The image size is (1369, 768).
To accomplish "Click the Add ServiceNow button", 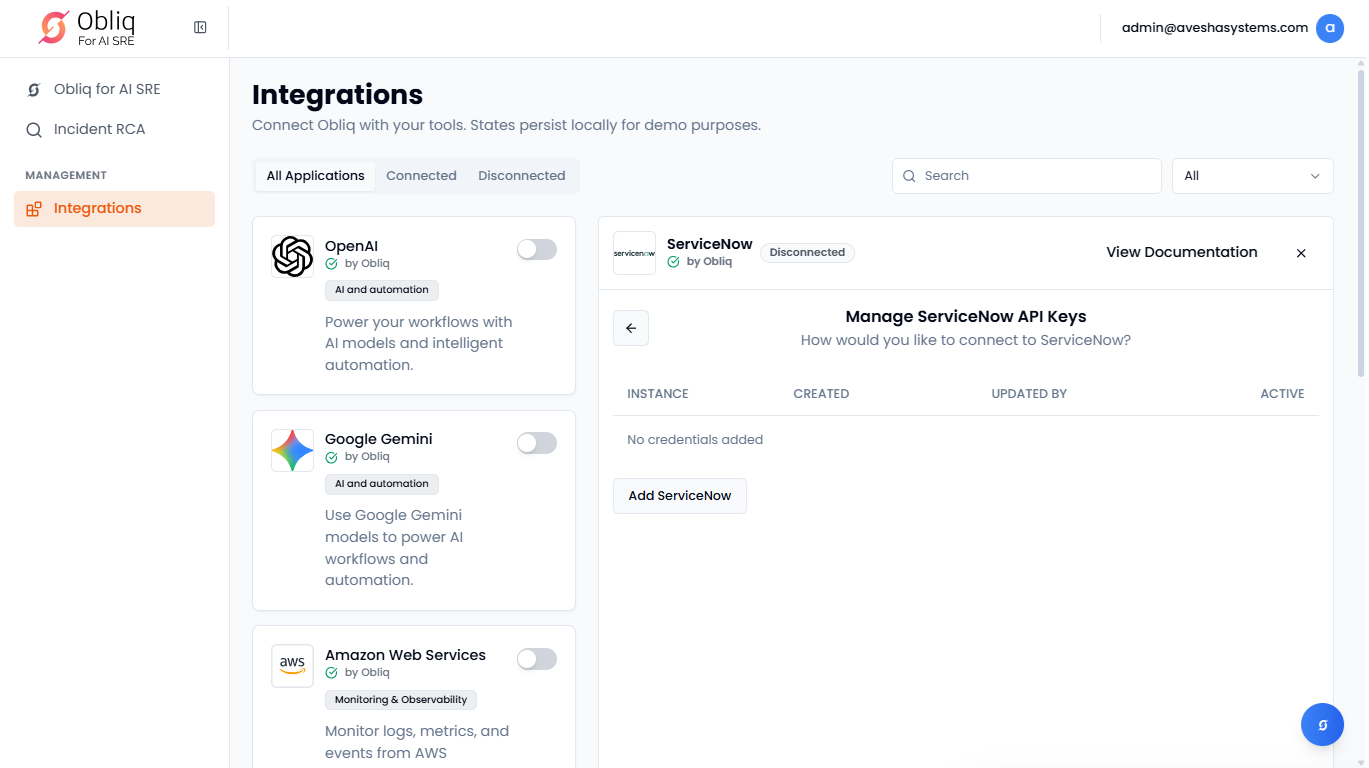I will [x=680, y=496].
